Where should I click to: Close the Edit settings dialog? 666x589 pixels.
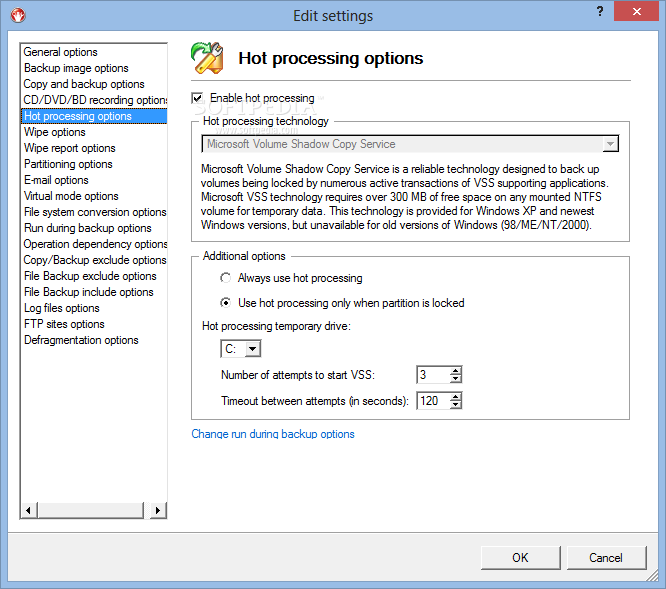click(636, 11)
